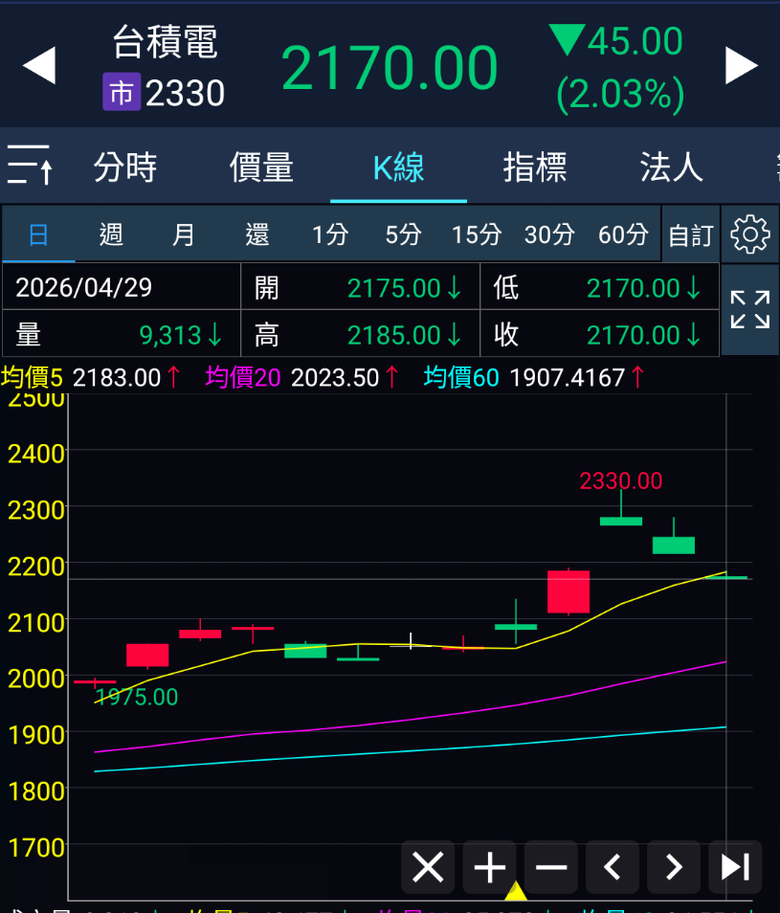
Task: Open the 法人 tab
Action: pyautogui.click(x=672, y=167)
